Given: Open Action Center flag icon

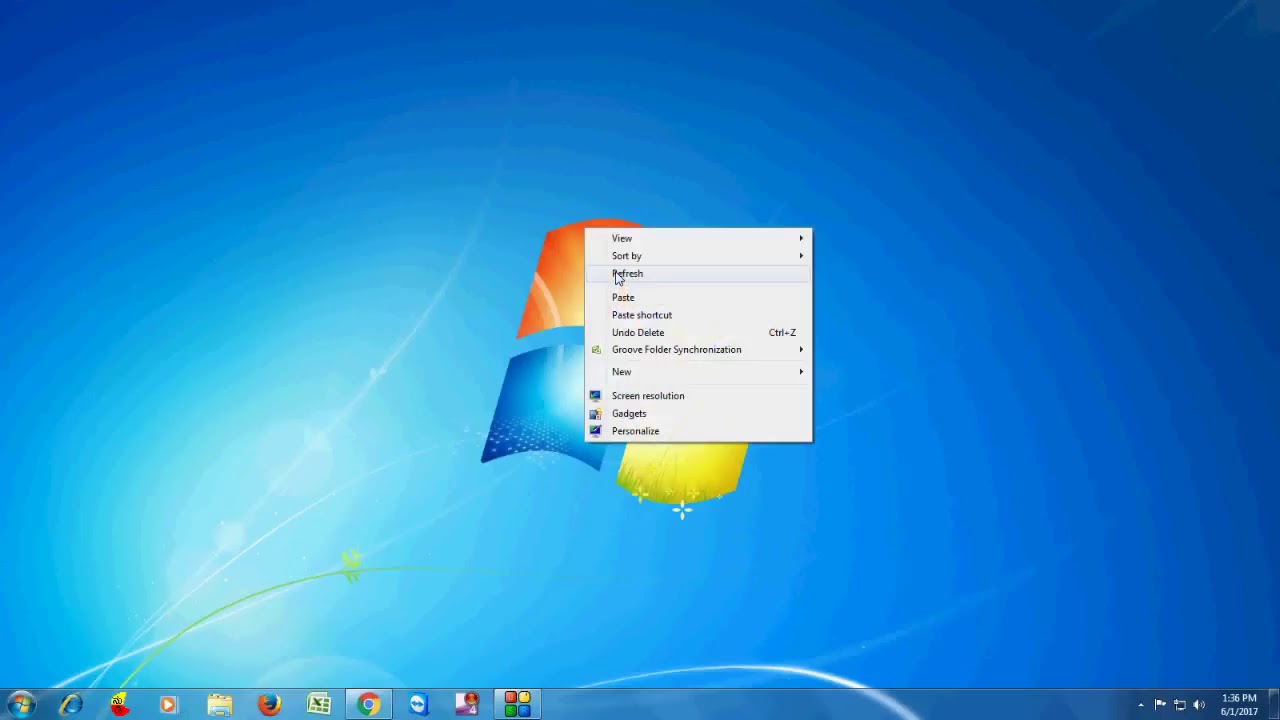Looking at the screenshot, I should click(x=1160, y=705).
